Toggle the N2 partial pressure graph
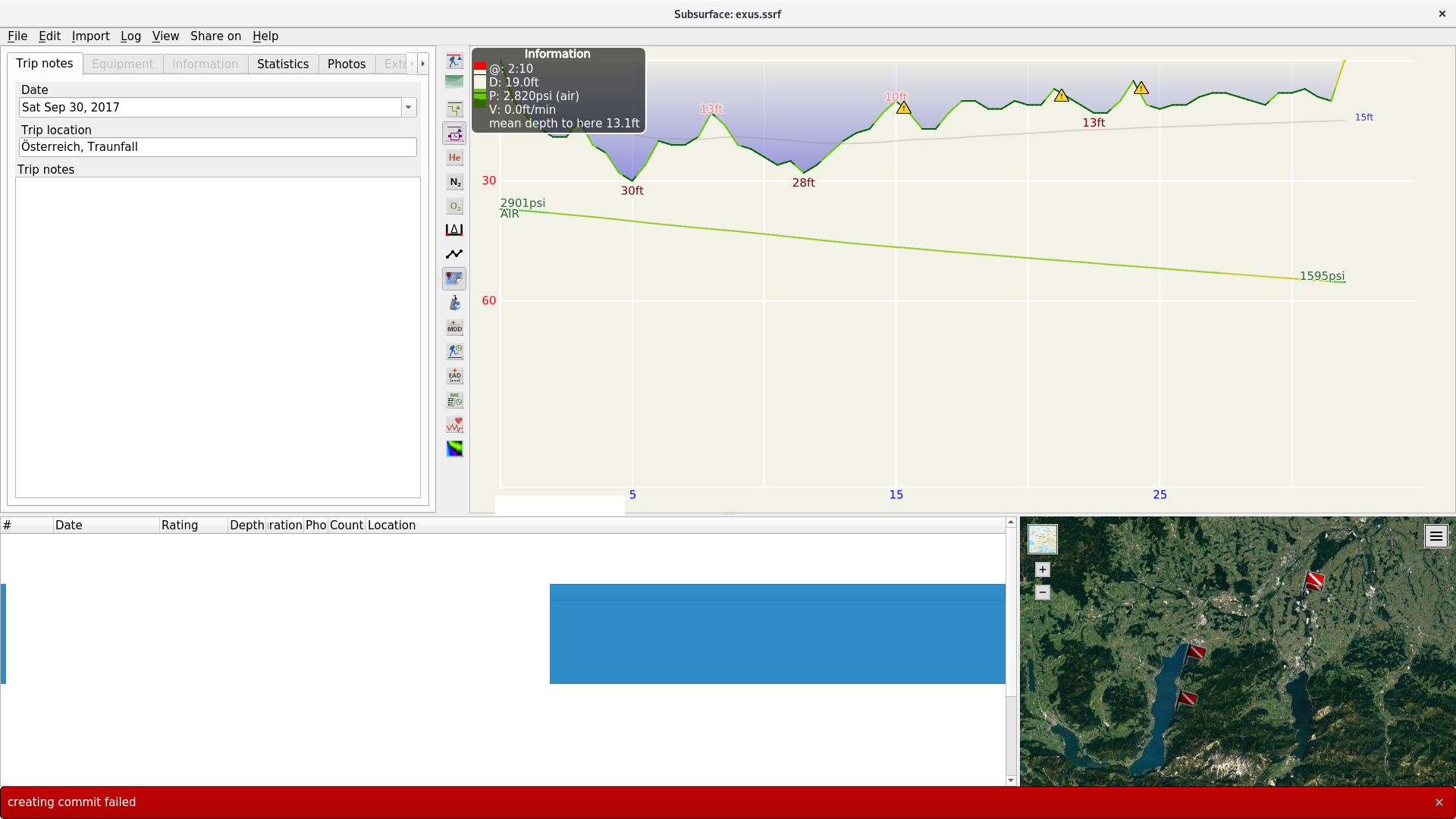 454,182
